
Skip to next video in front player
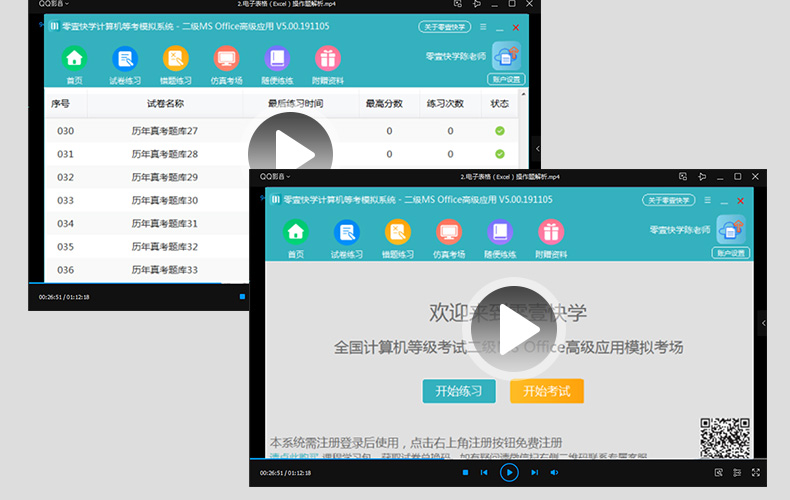tap(535, 472)
